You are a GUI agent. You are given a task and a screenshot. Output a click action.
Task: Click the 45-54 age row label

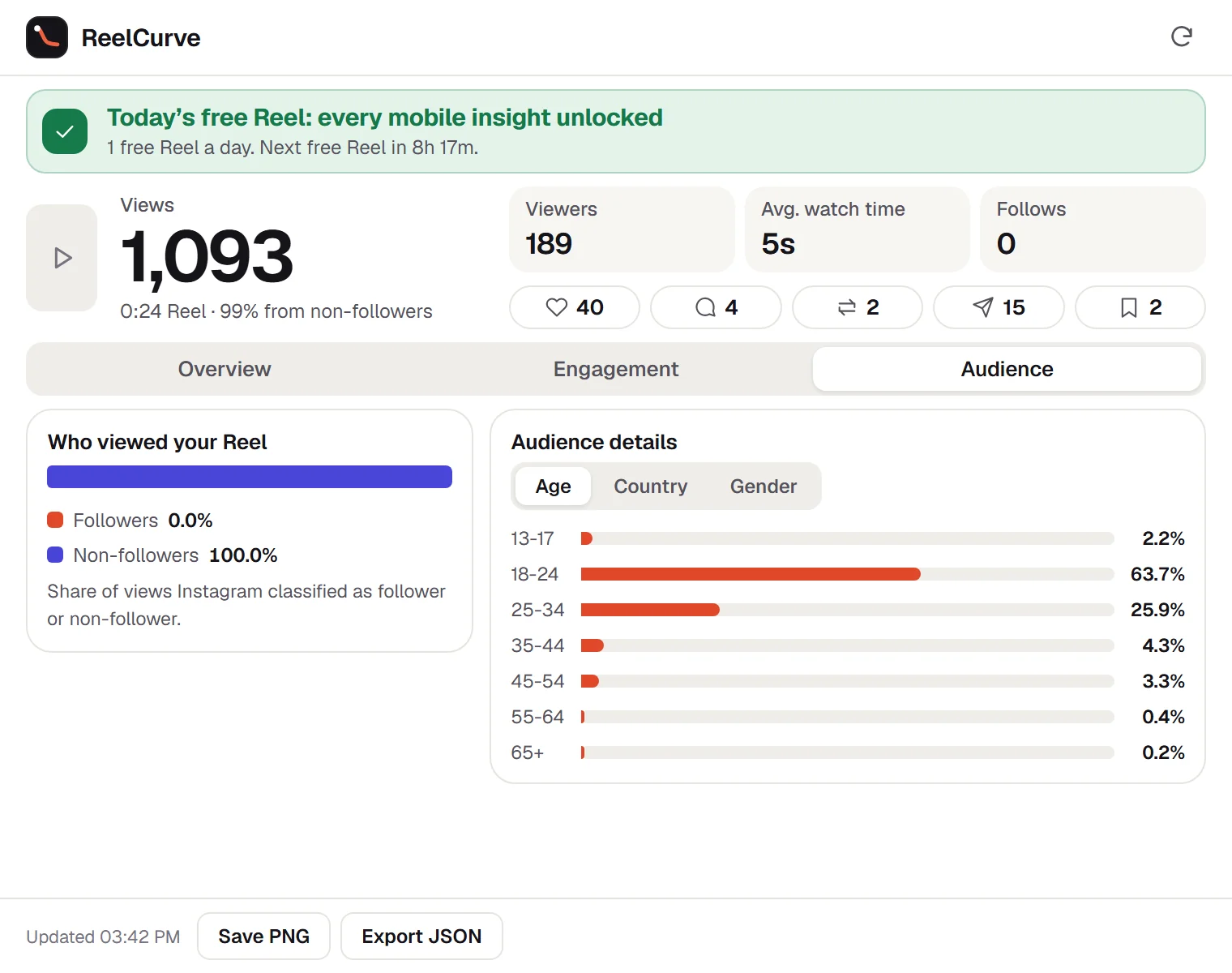(537, 681)
